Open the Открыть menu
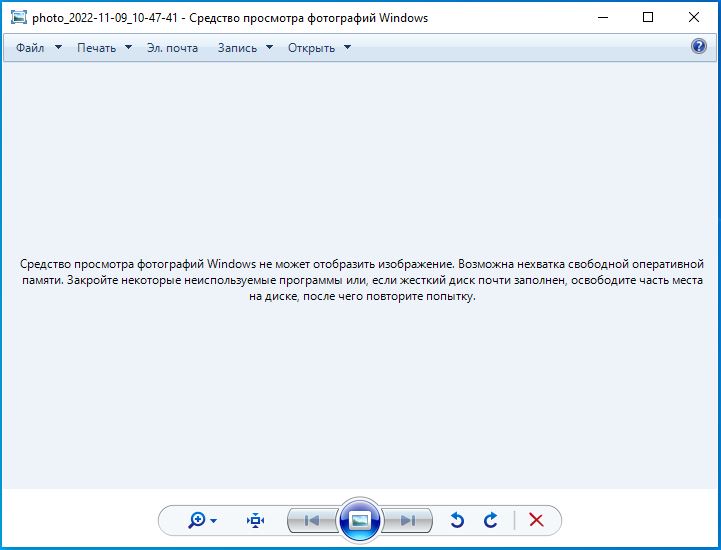 click(311, 48)
